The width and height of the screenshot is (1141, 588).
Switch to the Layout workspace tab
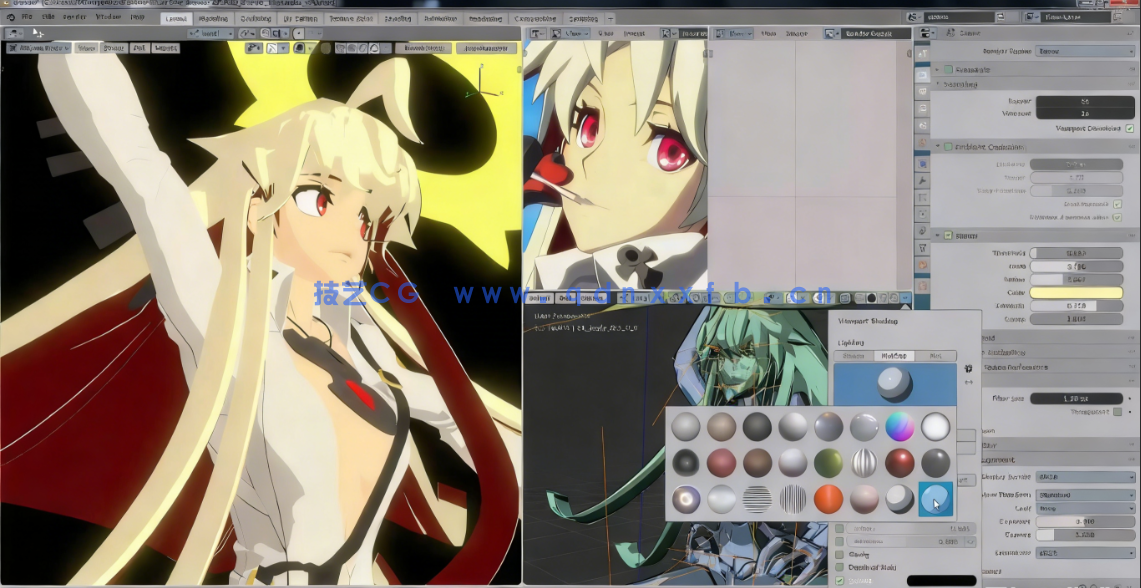[175, 18]
